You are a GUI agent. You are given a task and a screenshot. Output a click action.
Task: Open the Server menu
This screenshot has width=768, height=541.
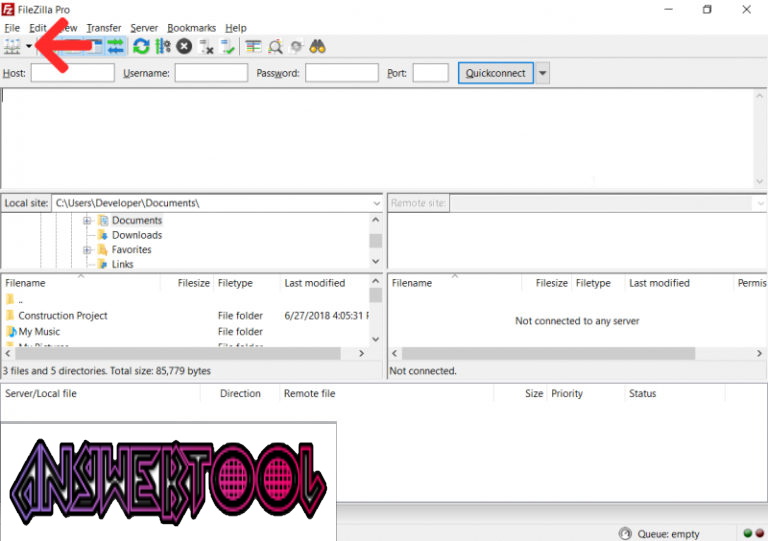click(x=144, y=28)
